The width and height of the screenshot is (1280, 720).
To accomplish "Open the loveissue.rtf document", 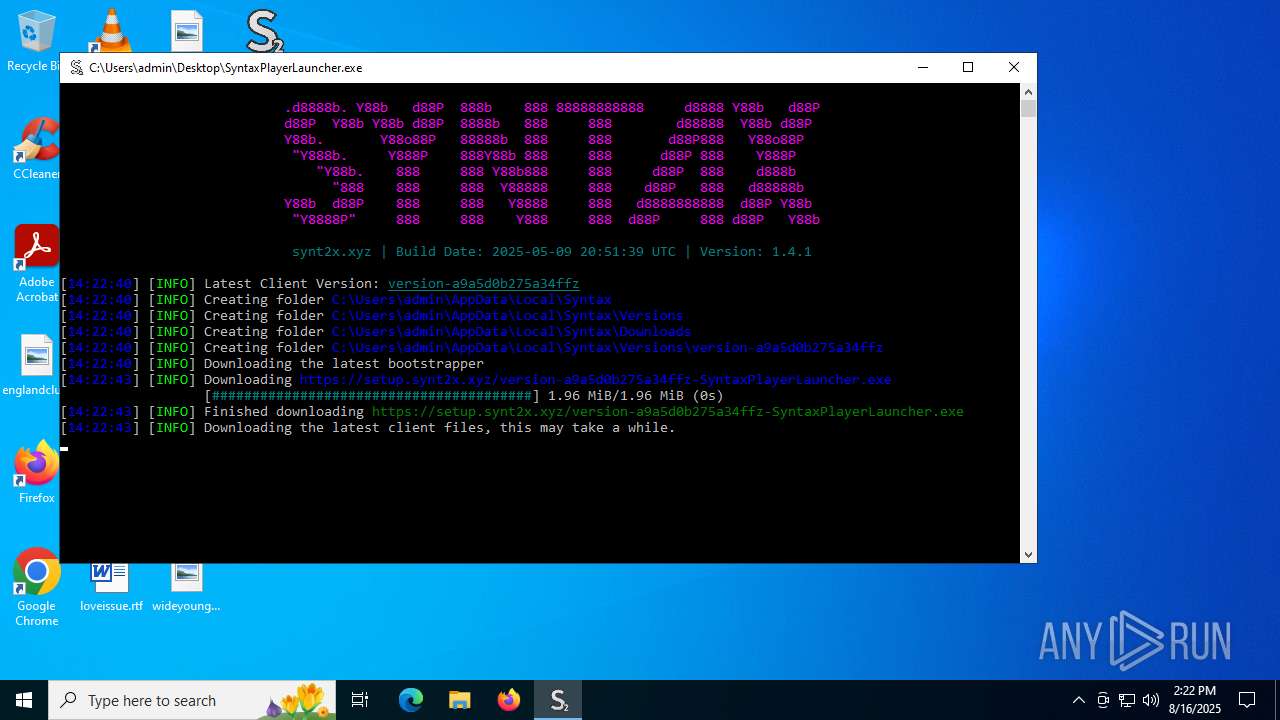I will click(x=110, y=588).
